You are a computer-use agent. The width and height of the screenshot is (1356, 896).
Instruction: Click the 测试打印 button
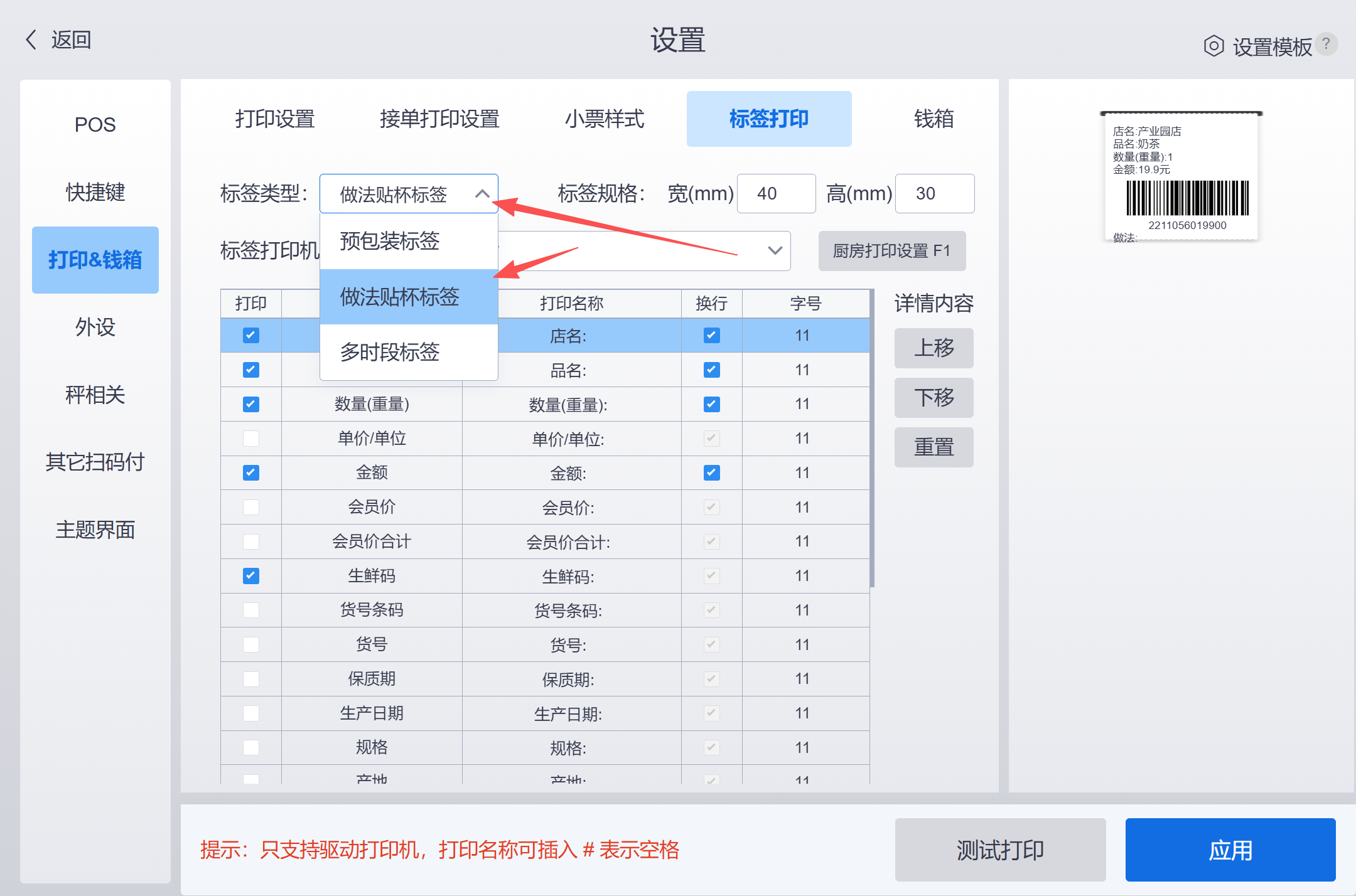click(1000, 850)
